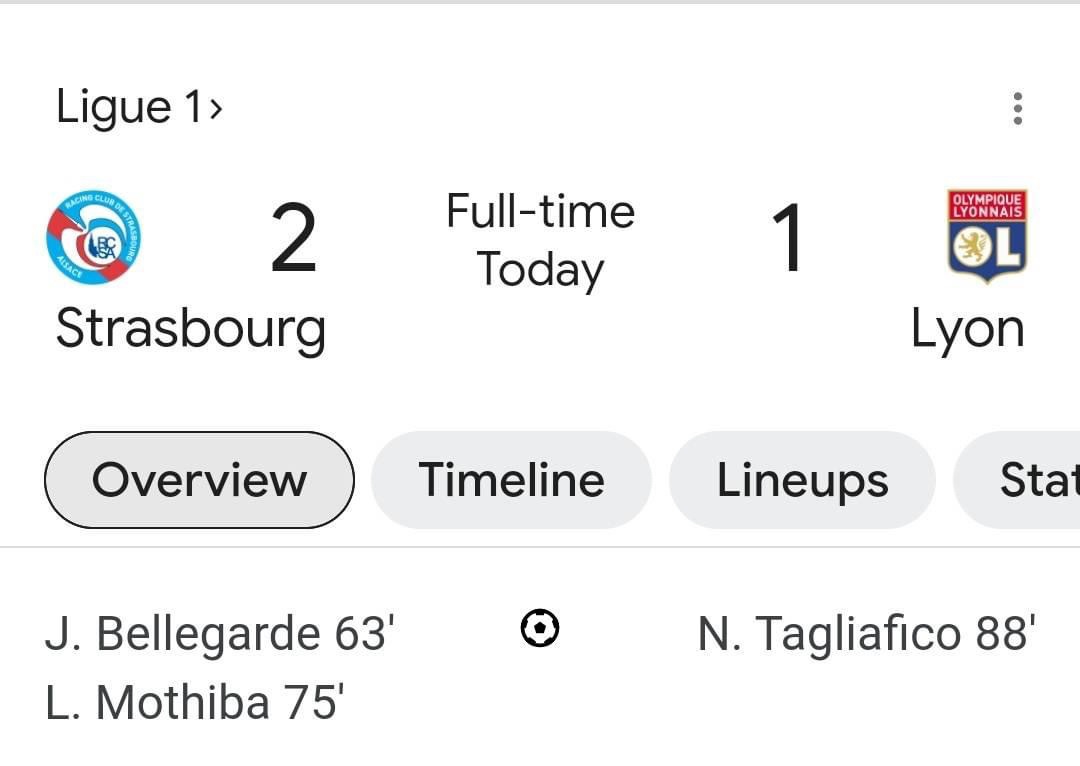The image size is (1080, 766).
Task: Open the Ligue 1 league link
Action: point(139,107)
